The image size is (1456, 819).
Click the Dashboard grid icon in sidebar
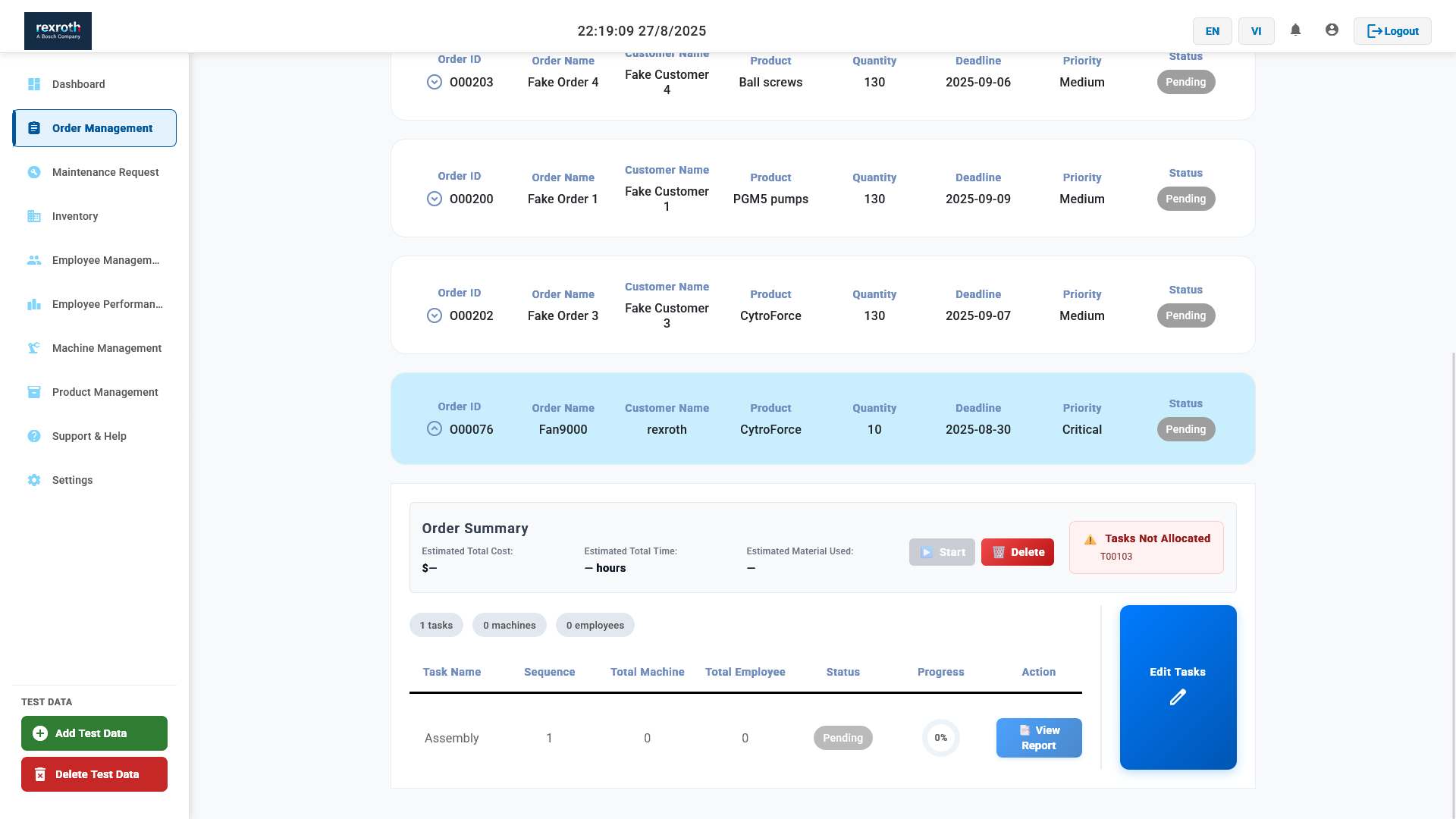[x=34, y=84]
